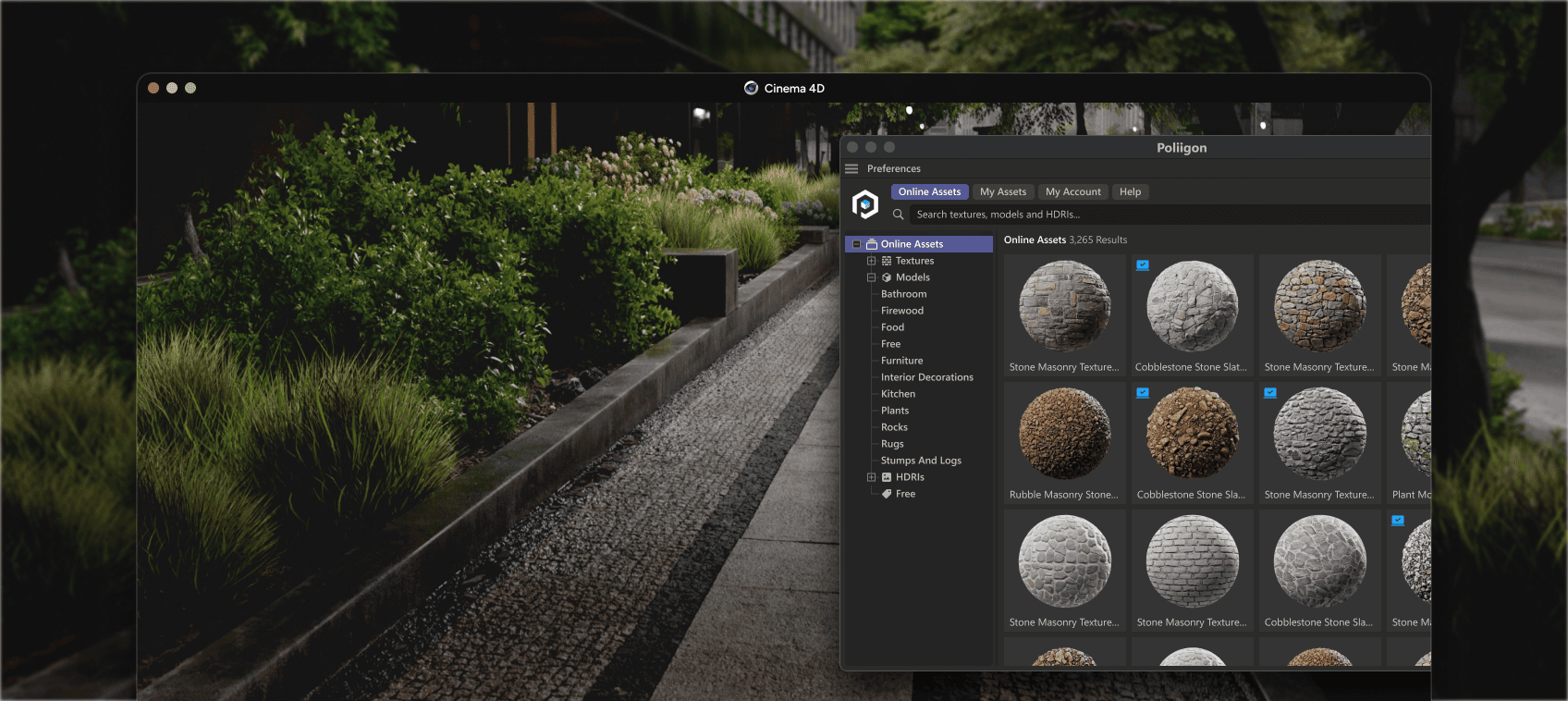The width and height of the screenshot is (1568, 701).
Task: Collapse the Online Assets tree root
Action: (857, 244)
